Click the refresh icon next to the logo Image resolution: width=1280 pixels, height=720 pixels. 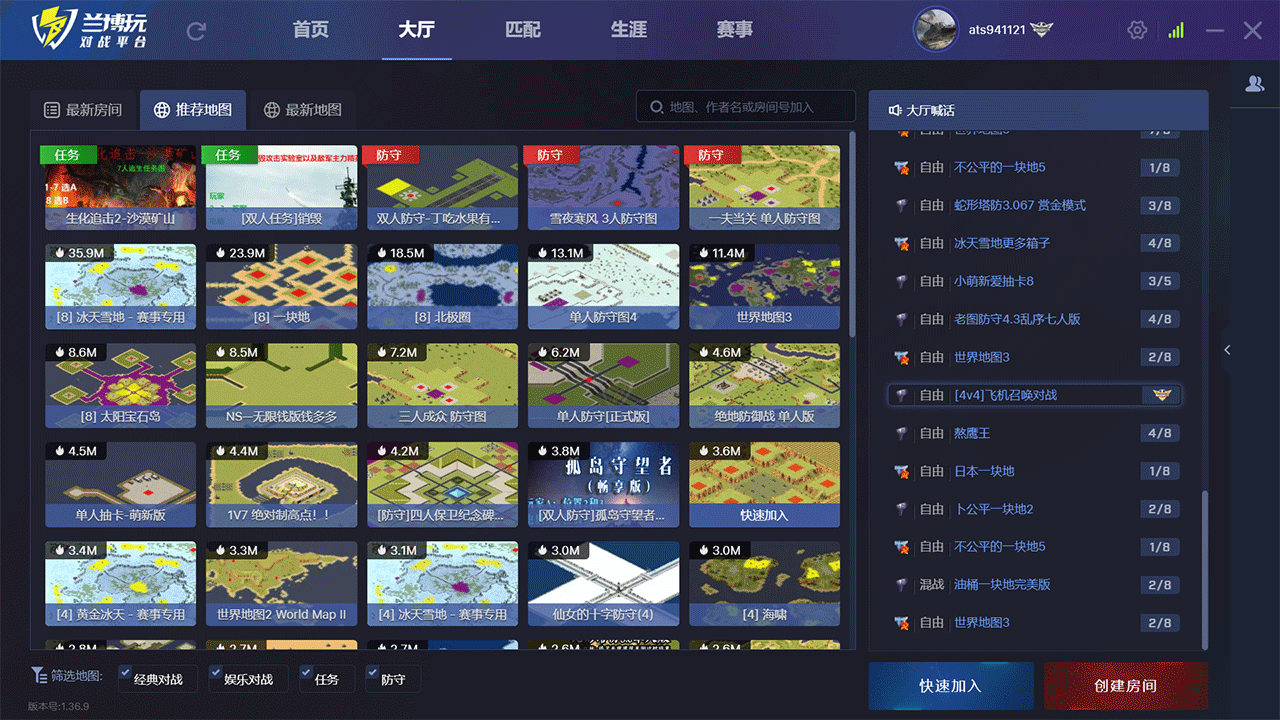pos(197,29)
